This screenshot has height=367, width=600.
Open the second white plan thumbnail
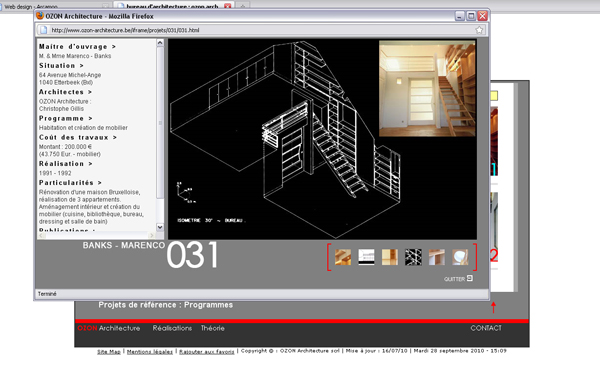pos(366,257)
